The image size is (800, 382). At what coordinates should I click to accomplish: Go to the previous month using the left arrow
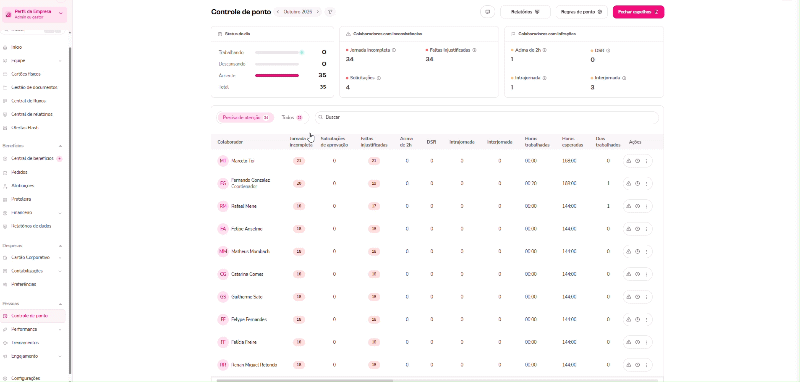coord(278,12)
